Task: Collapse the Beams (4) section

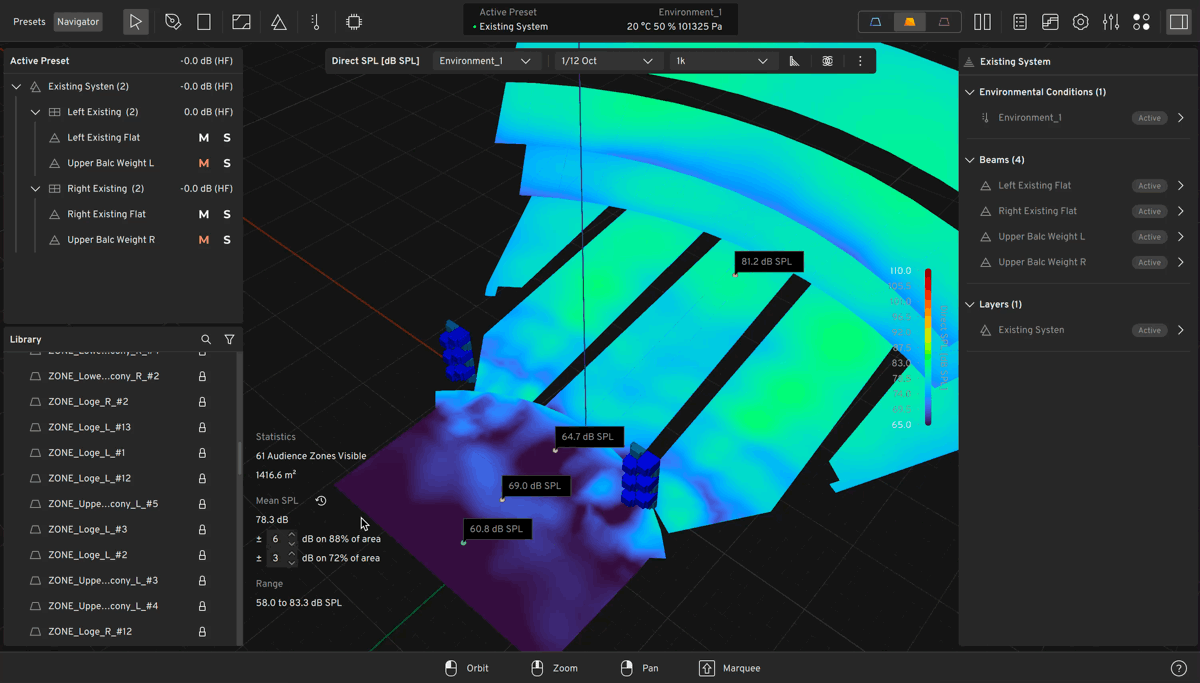Action: tap(969, 160)
